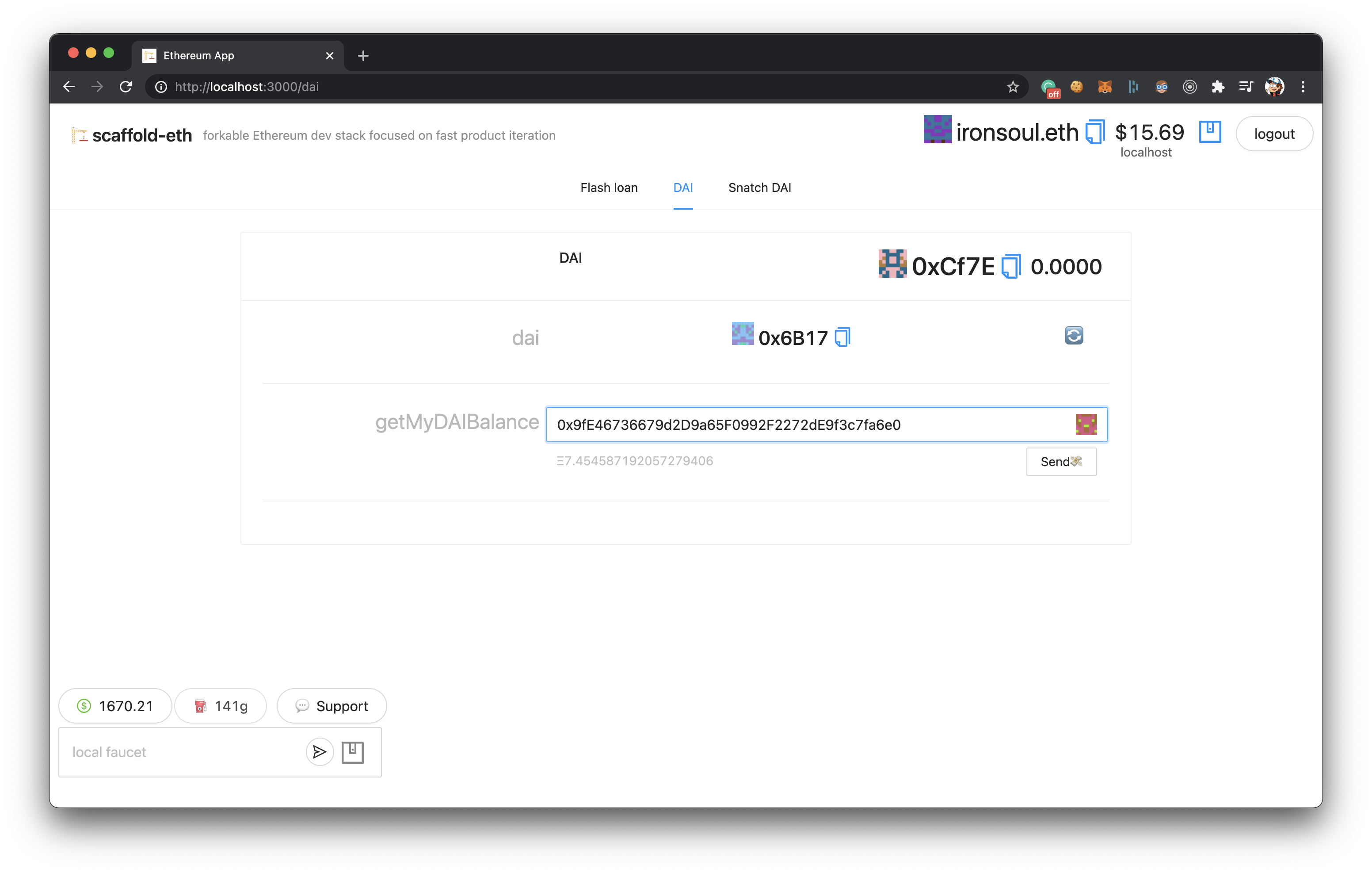Select the DAI tab
The width and height of the screenshot is (1372, 873).
click(x=682, y=188)
